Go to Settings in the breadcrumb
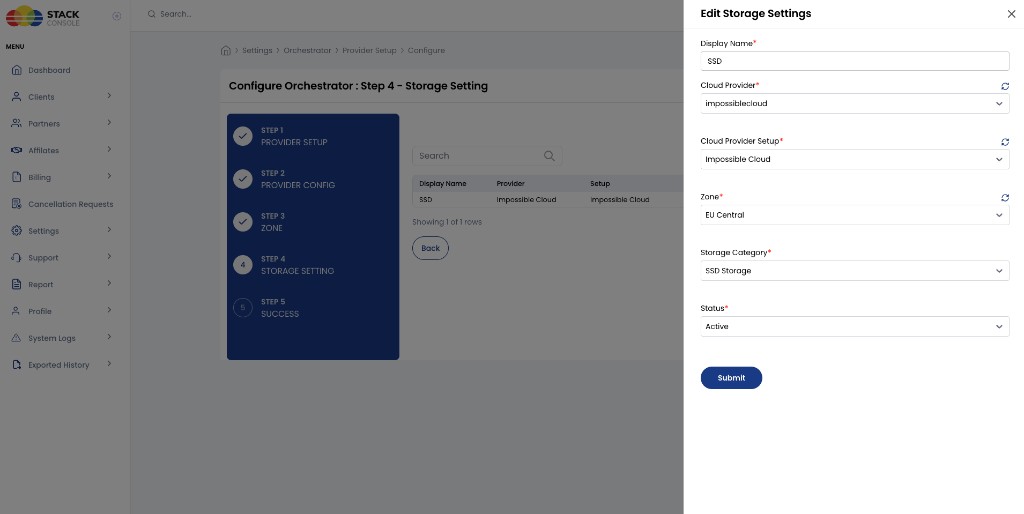The width and height of the screenshot is (1024, 514). [x=257, y=50]
